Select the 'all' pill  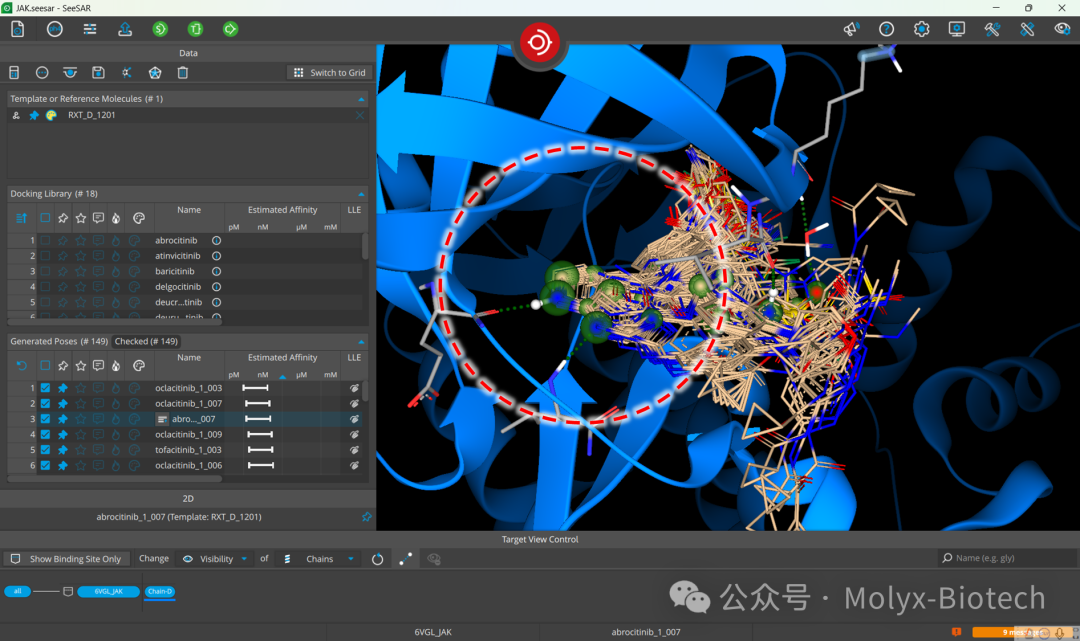coord(18,591)
